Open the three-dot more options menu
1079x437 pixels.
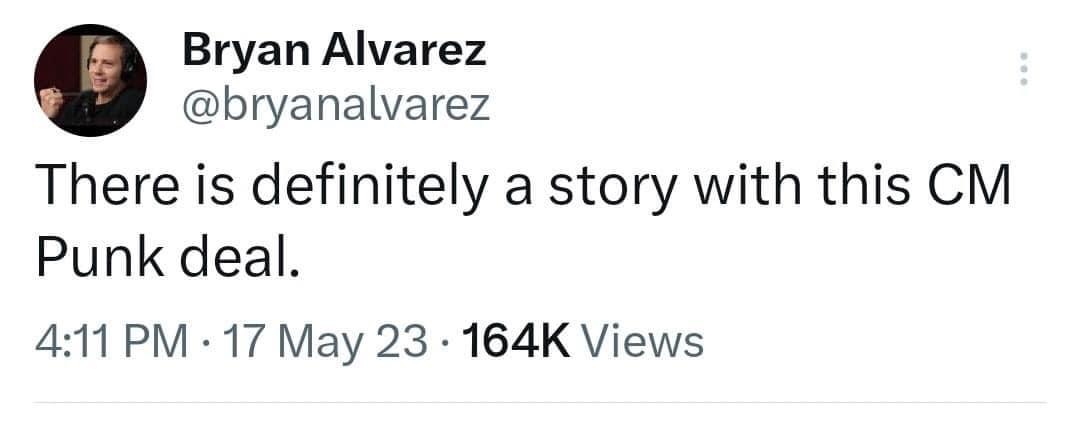(1022, 68)
